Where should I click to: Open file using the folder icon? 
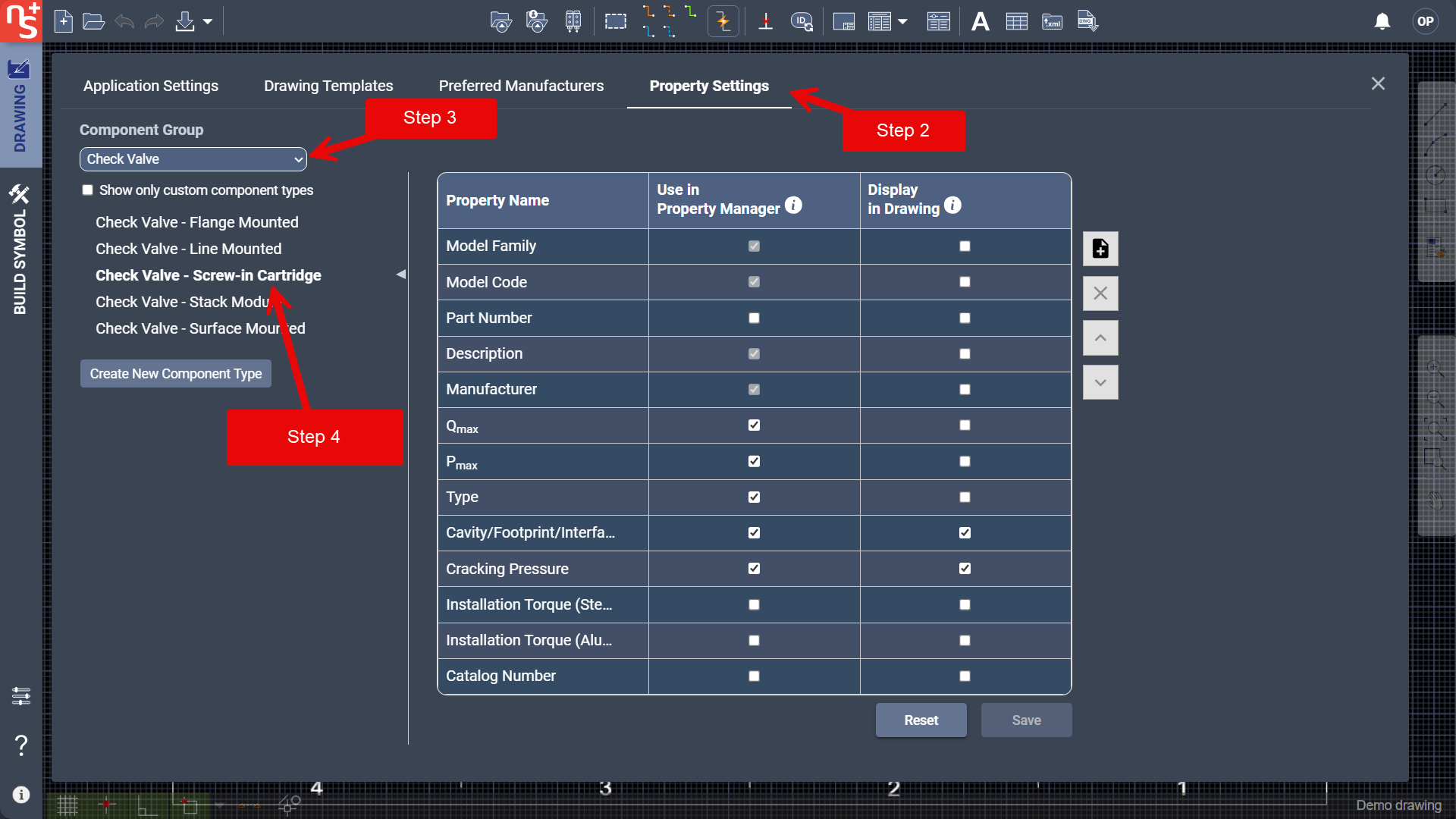click(x=93, y=21)
